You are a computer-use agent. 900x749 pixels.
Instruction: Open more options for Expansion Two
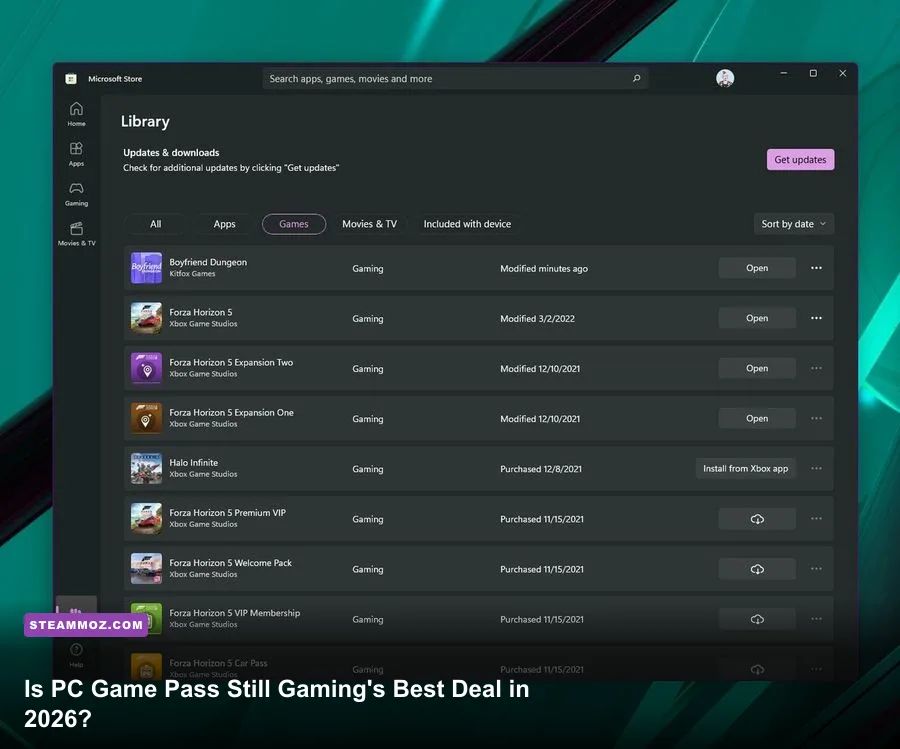816,368
